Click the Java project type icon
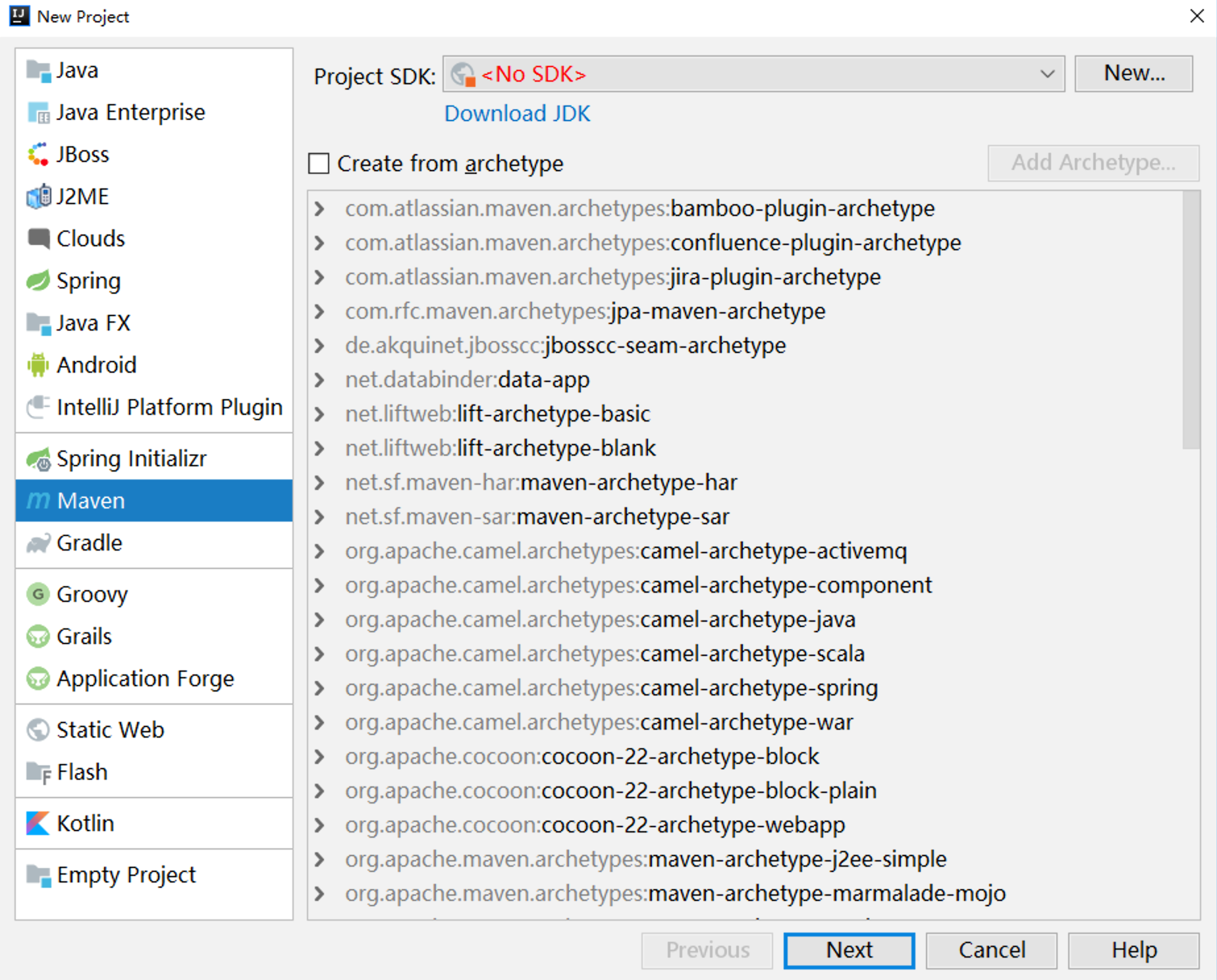The width and height of the screenshot is (1217, 980). coord(38,70)
